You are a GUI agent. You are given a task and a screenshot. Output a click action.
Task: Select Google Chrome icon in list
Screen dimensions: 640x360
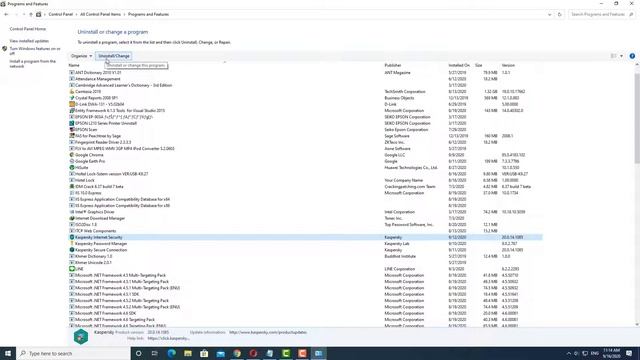click(72, 155)
